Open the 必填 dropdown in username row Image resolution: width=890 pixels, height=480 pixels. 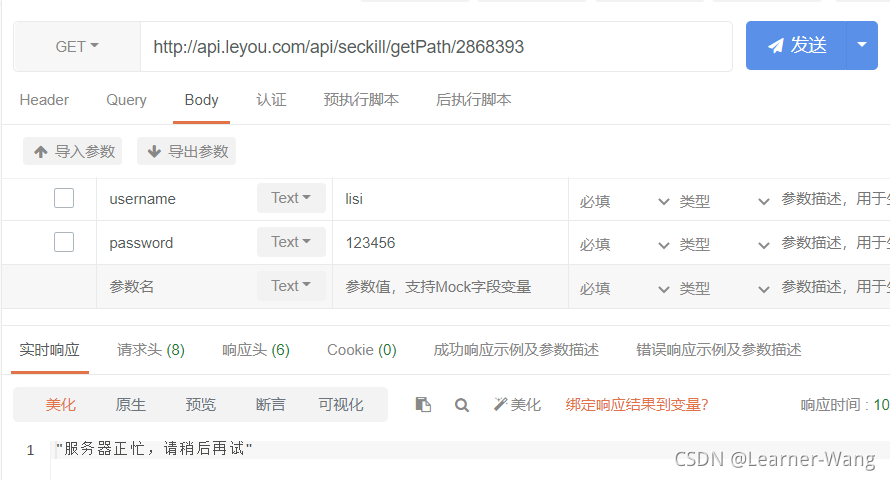click(624, 201)
